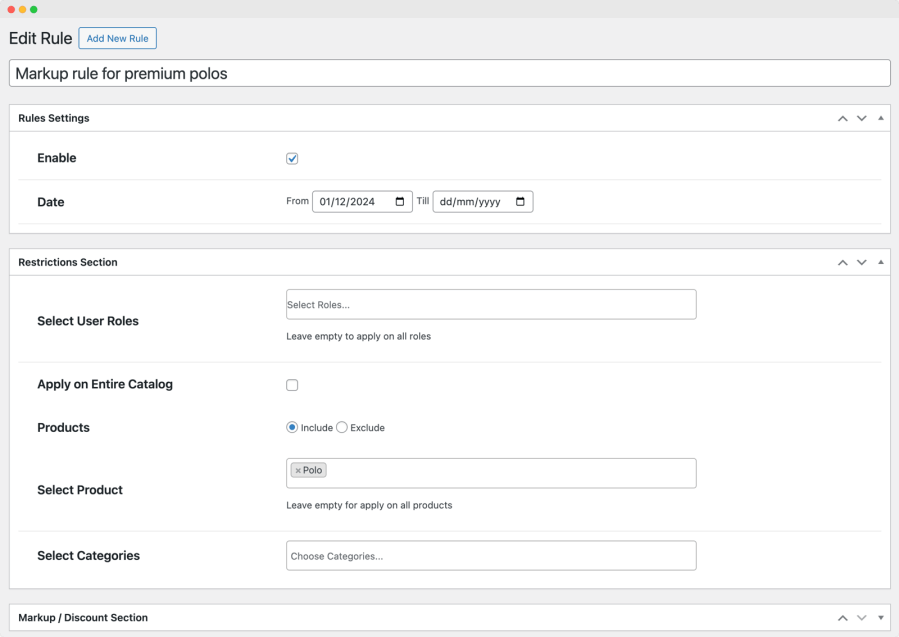Move Rules Settings panel up arrow
The image size is (899, 637).
[x=843, y=118]
